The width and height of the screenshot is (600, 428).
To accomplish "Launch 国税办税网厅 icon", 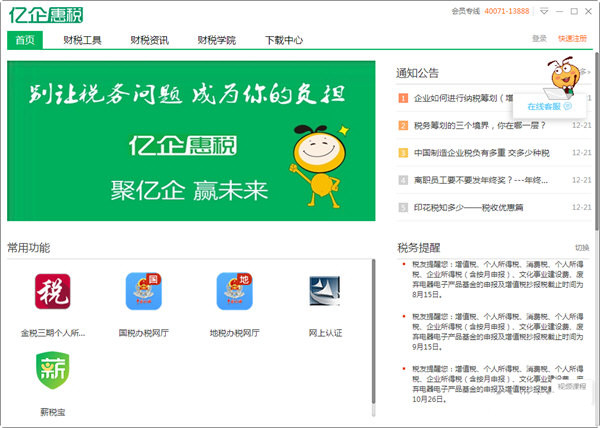I will pos(143,291).
